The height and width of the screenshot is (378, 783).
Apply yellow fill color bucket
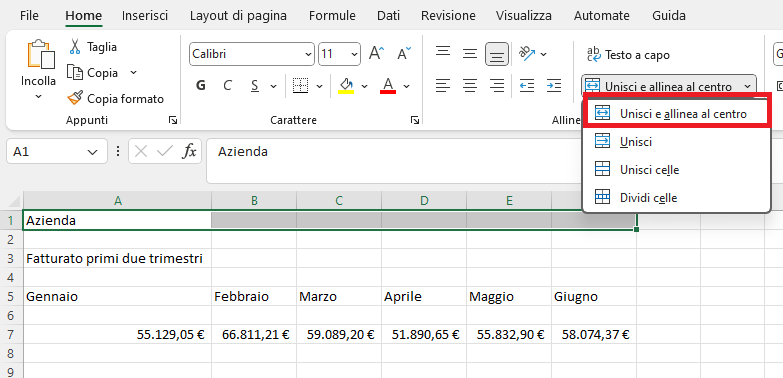pyautogui.click(x=346, y=86)
